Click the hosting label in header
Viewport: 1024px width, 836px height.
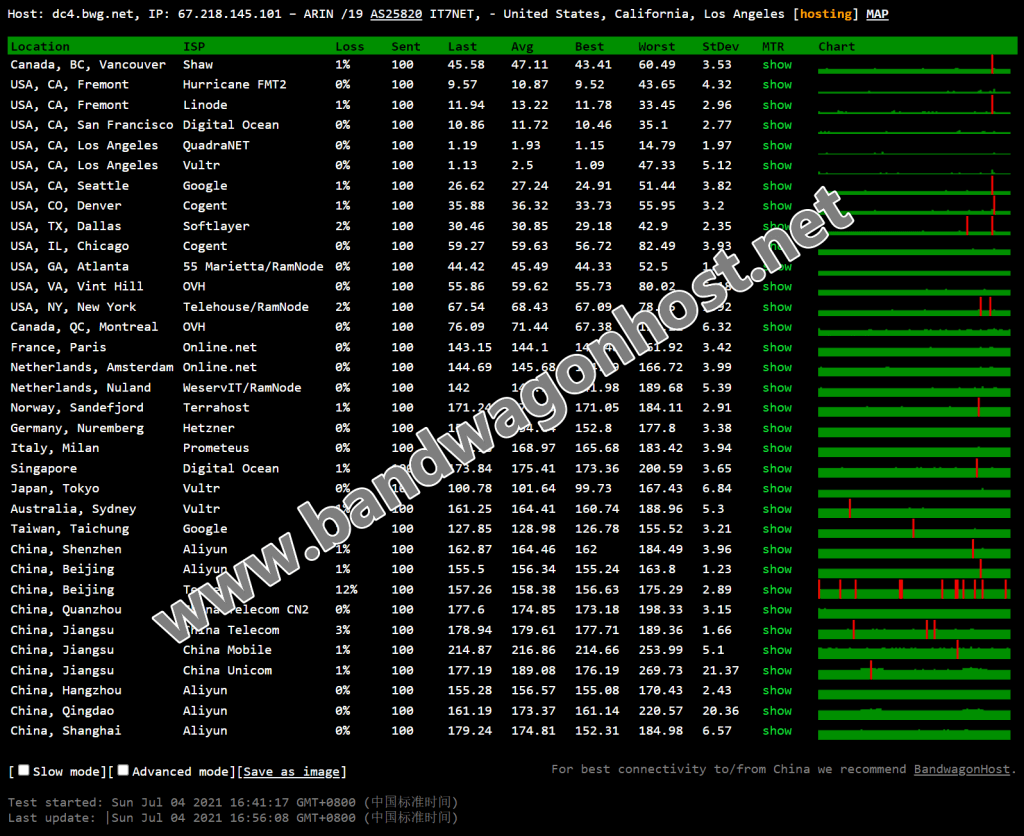(826, 14)
